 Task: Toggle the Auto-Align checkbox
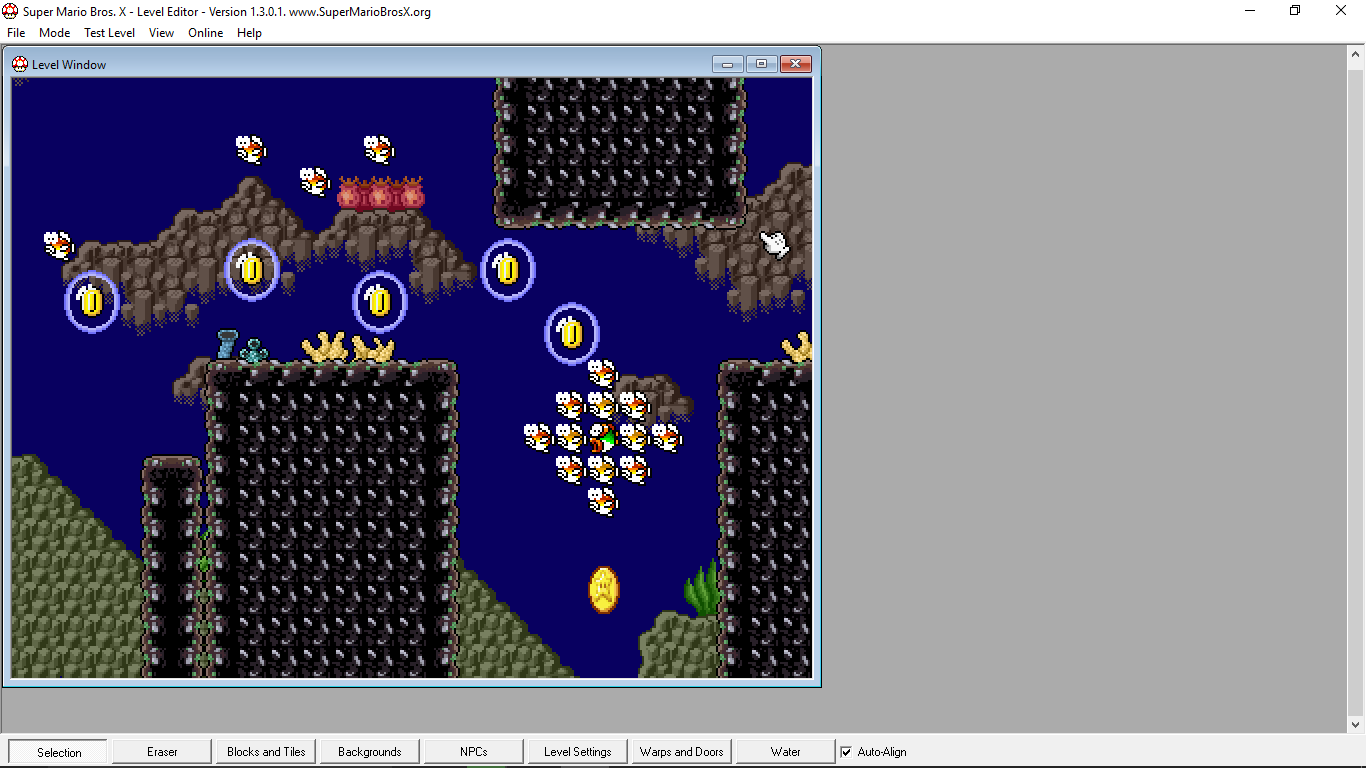point(846,752)
